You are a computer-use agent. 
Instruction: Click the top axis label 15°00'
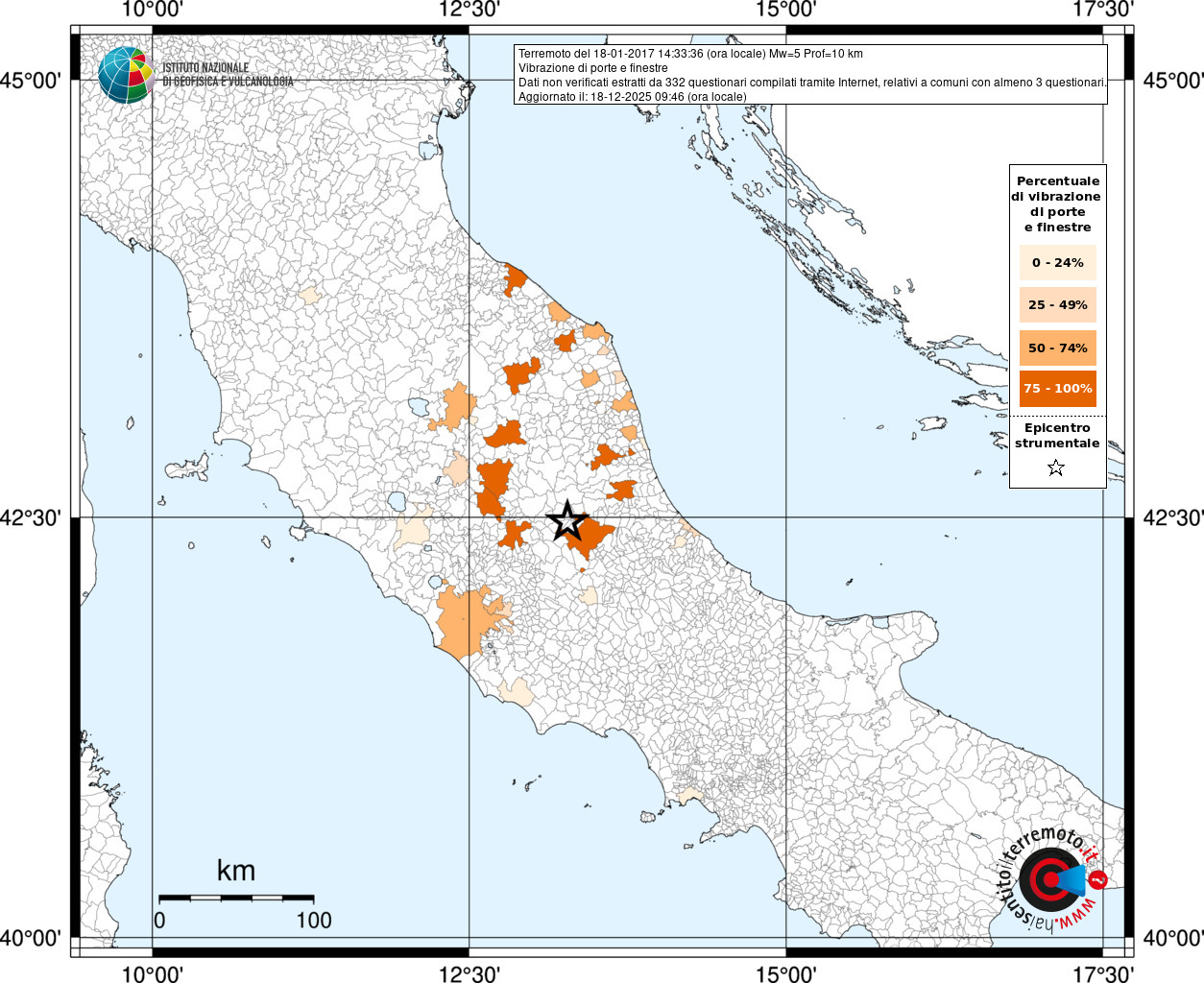pyautogui.click(x=786, y=10)
